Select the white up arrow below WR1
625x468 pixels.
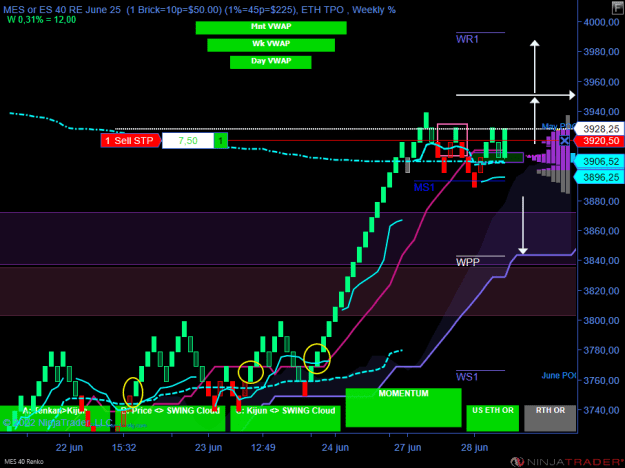tap(535, 66)
